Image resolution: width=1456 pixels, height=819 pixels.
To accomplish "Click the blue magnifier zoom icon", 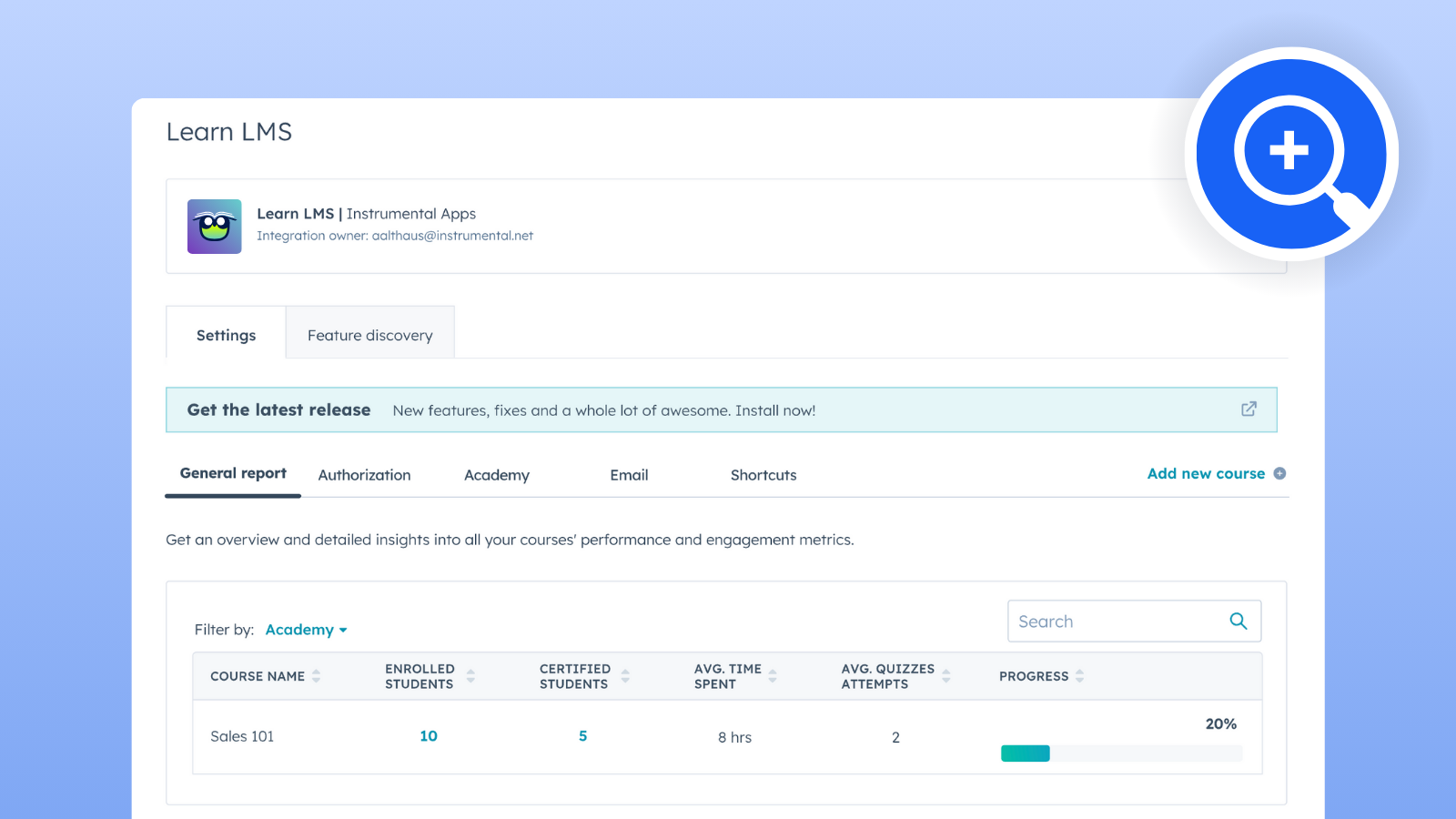I will tap(1290, 154).
